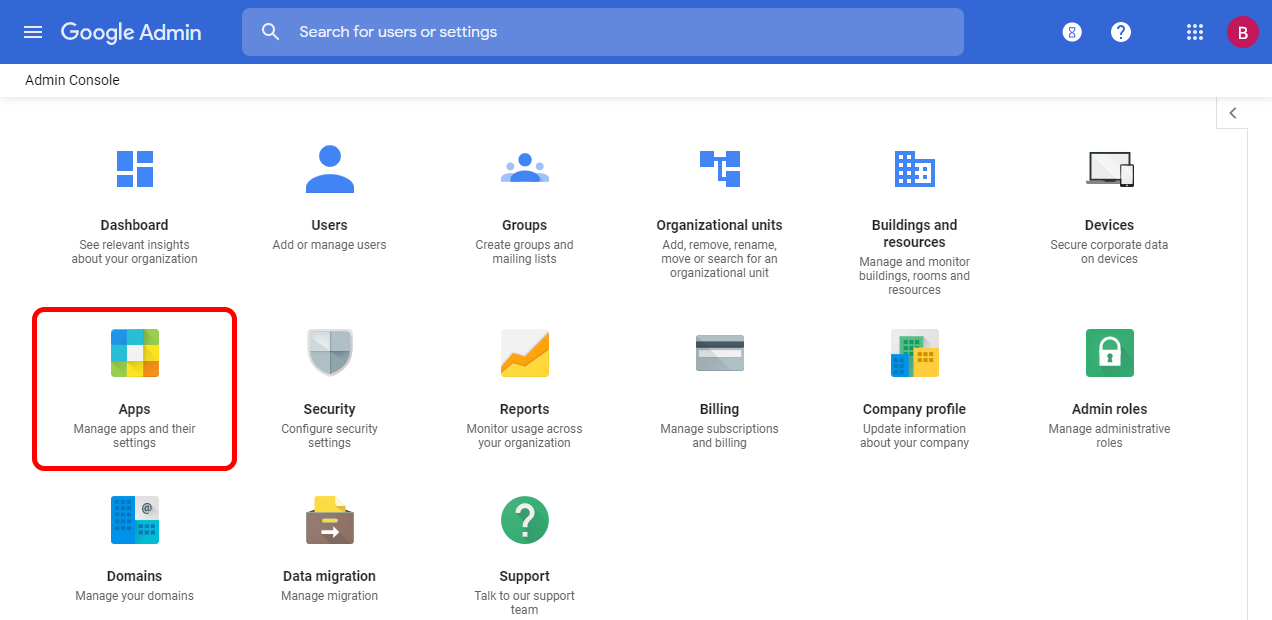Click the Data migration title

[330, 576]
